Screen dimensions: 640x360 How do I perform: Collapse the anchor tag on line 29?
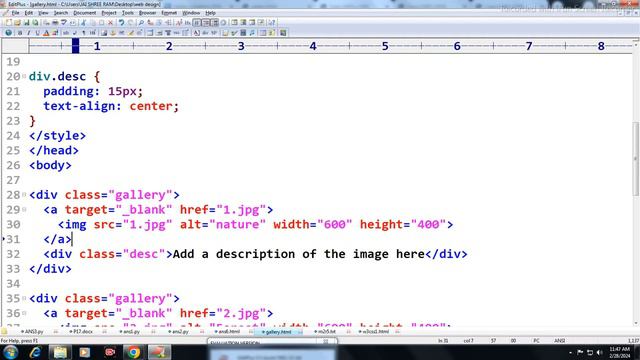pos(24,209)
